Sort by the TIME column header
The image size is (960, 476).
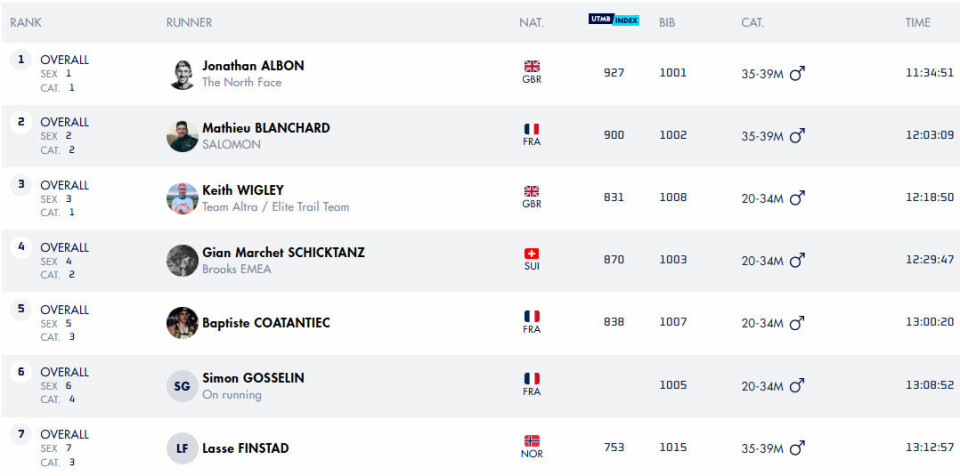click(917, 22)
